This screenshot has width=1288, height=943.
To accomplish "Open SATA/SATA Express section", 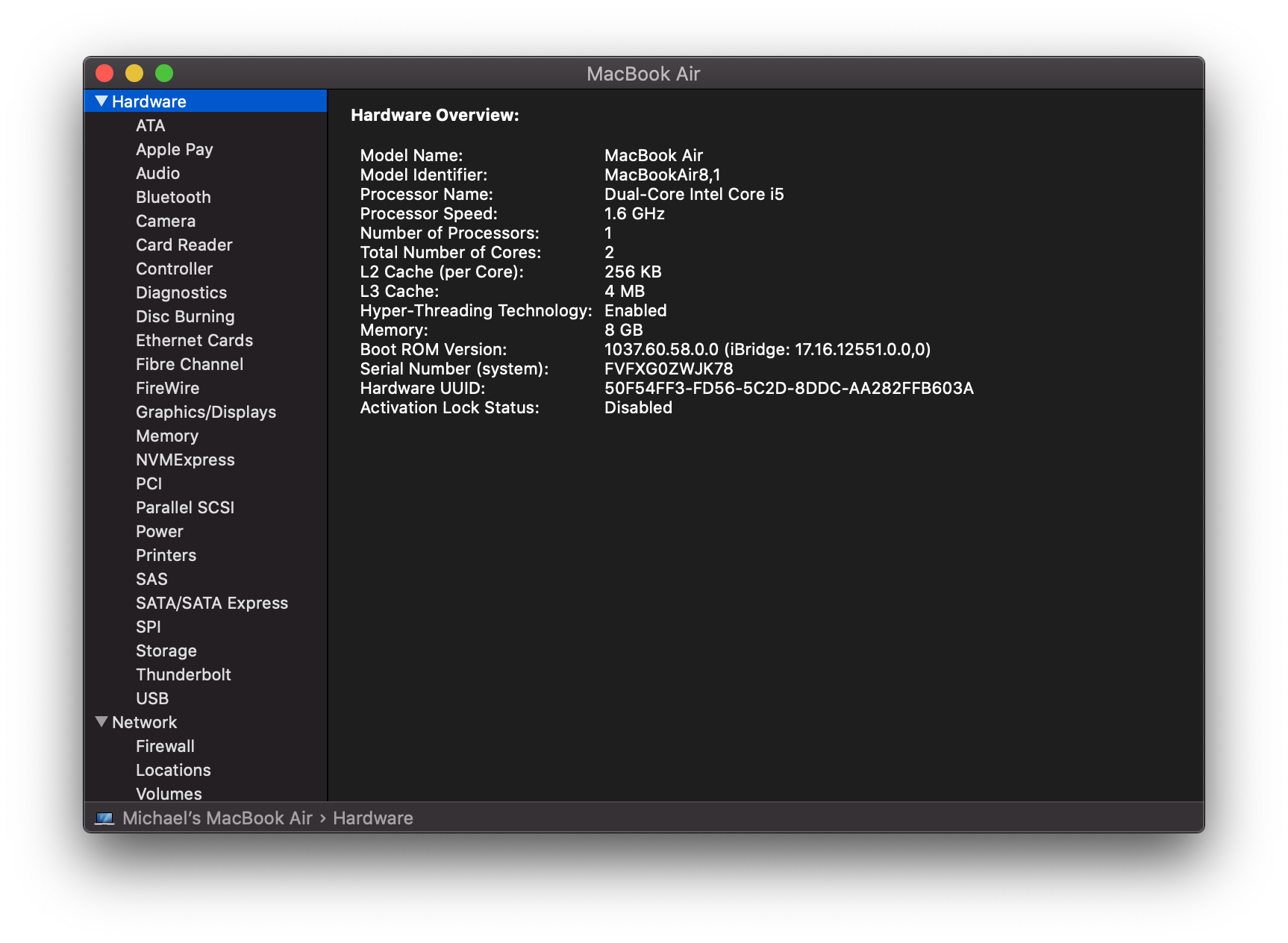I will pos(212,603).
